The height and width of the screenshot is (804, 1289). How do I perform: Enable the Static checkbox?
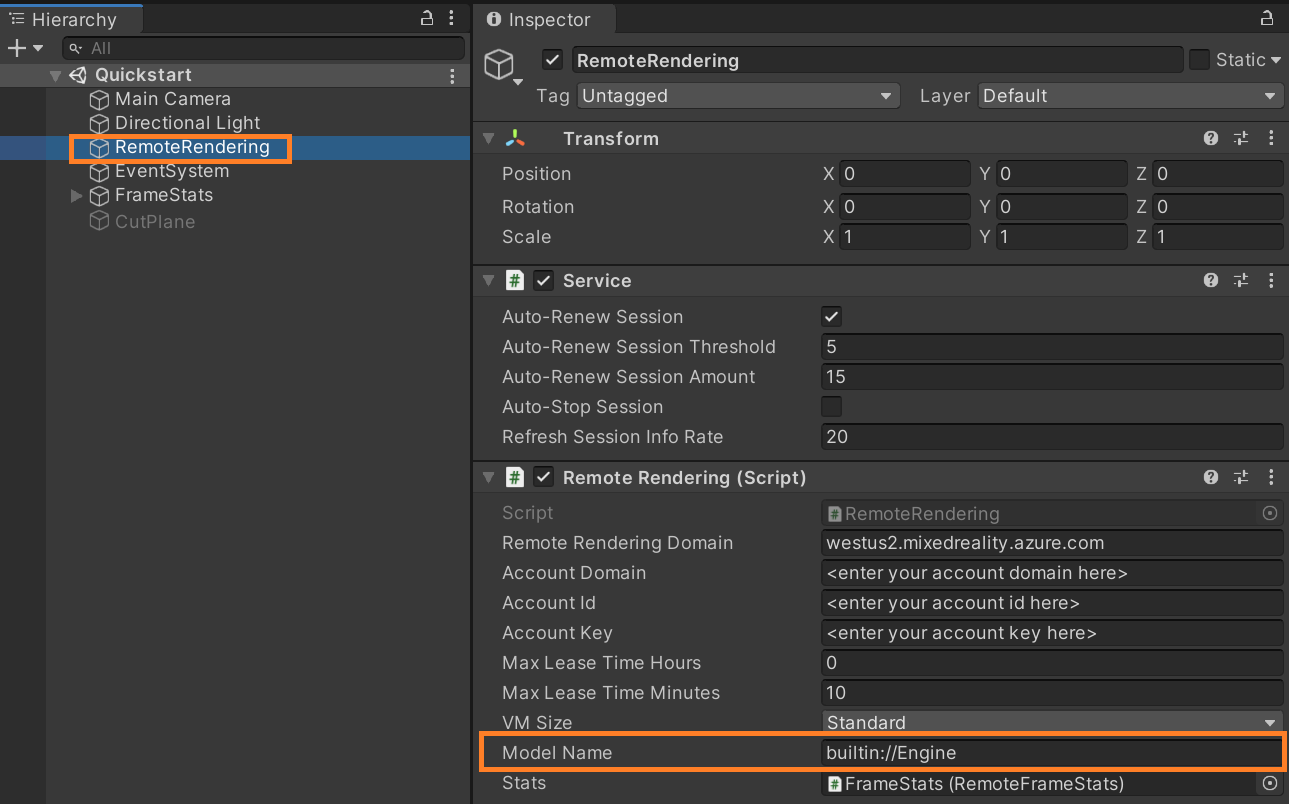[x=1198, y=59]
